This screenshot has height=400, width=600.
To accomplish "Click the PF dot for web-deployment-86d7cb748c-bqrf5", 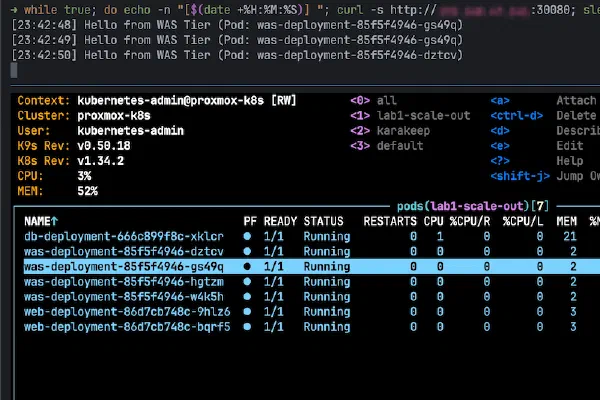I will pos(248,327).
